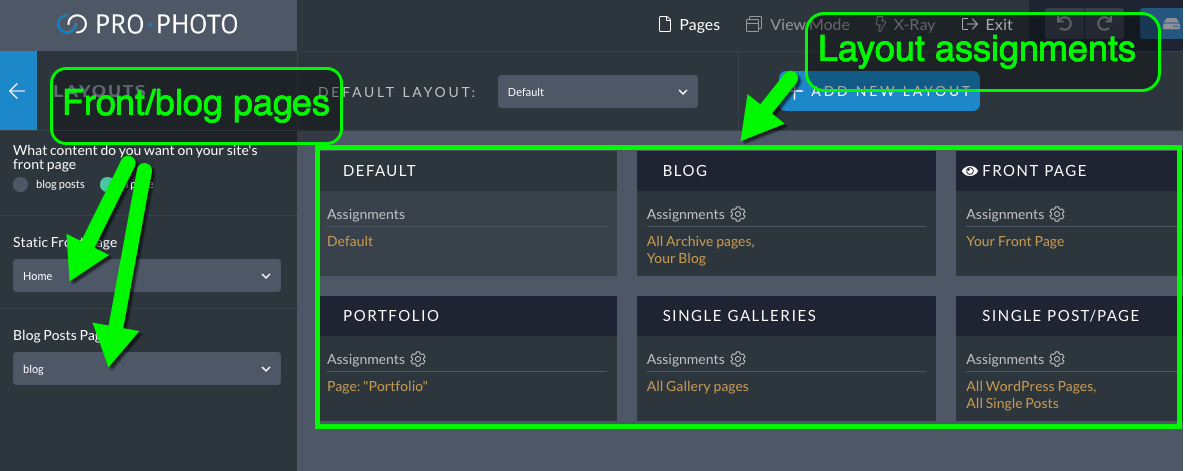Screen dimensions: 1185x471
Task: Click the 'Default' assignment link
Action: (x=350, y=241)
